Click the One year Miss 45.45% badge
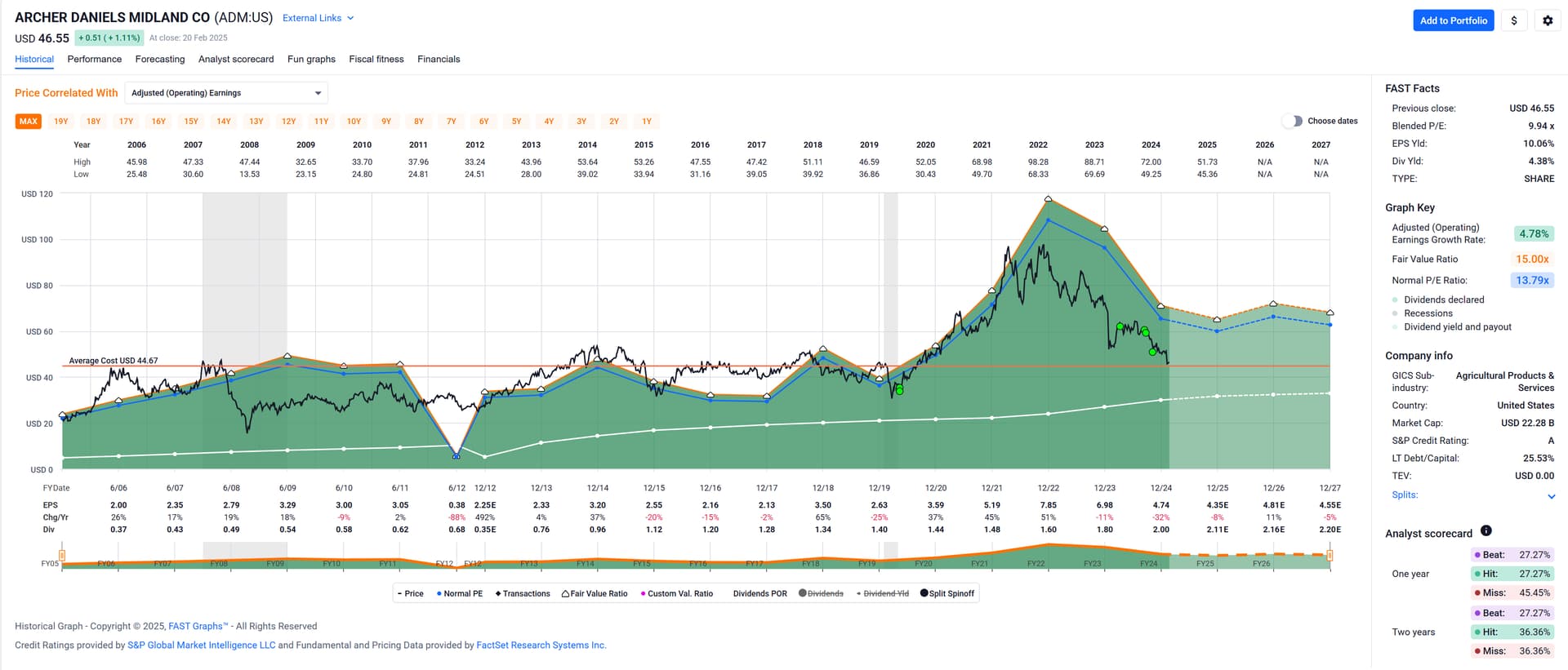Screen dimensions: 1568x670 1512,592
